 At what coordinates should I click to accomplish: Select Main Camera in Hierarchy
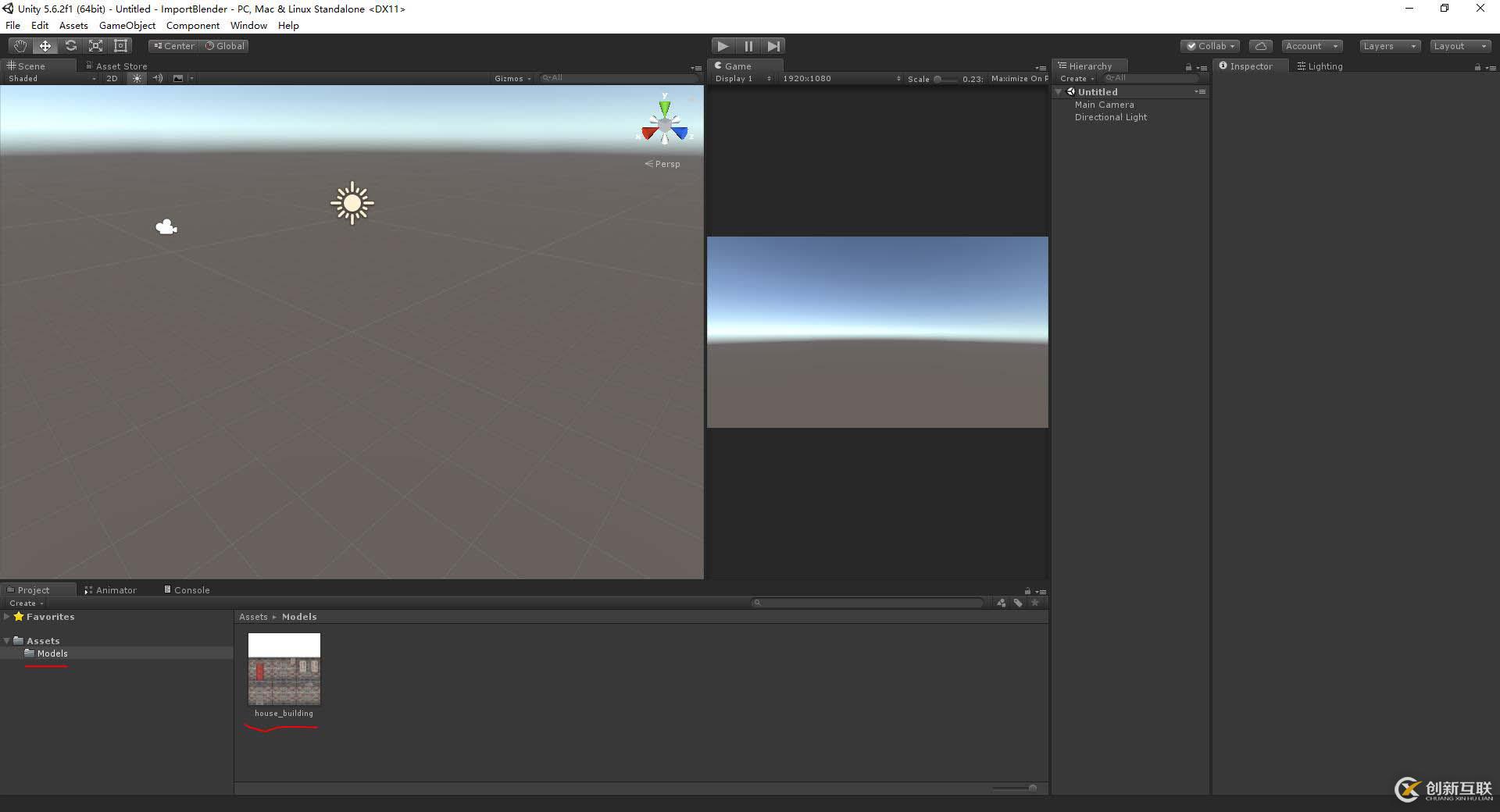[x=1104, y=105]
